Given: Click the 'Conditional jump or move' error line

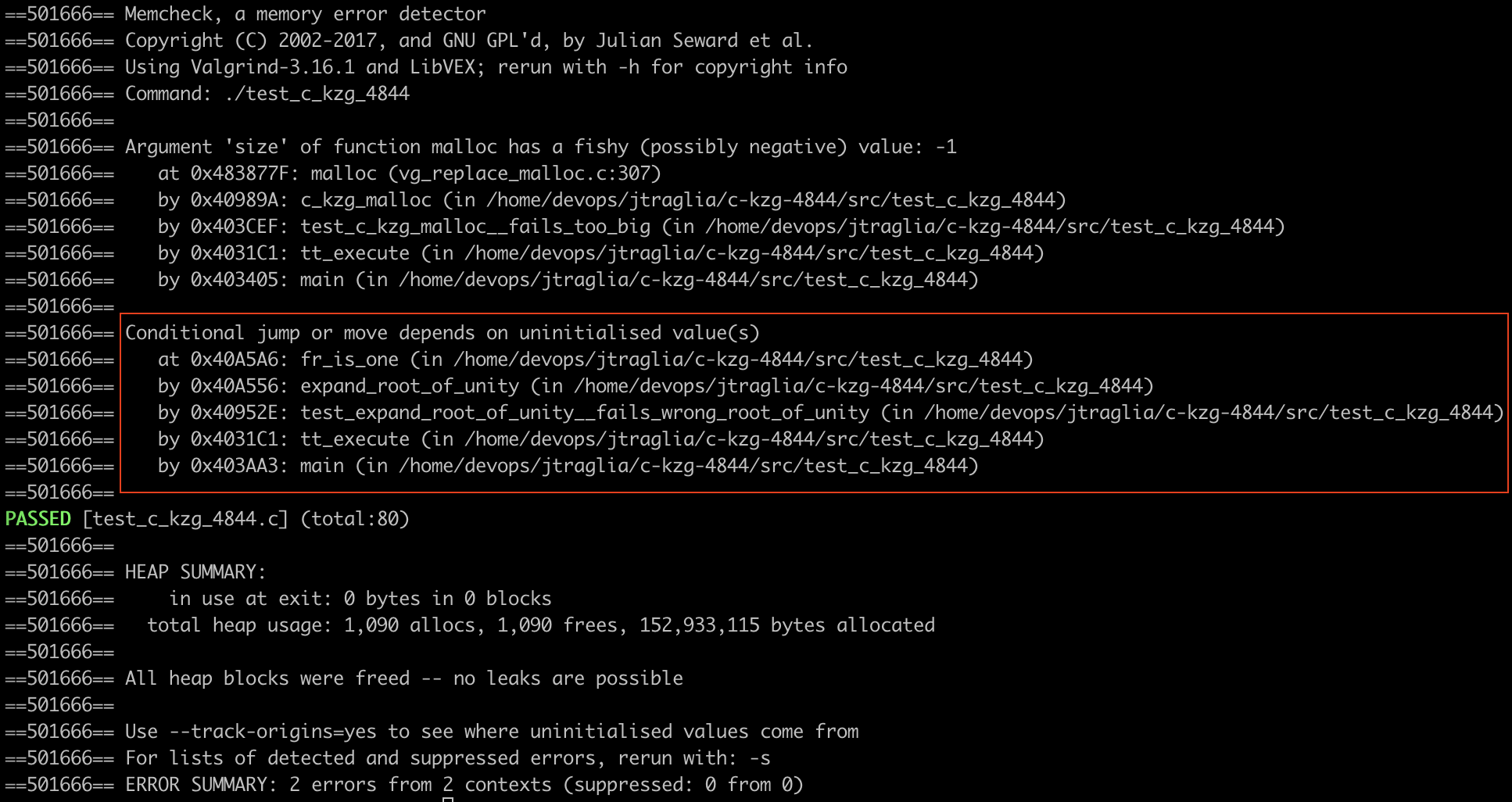Looking at the screenshot, I should tap(442, 333).
